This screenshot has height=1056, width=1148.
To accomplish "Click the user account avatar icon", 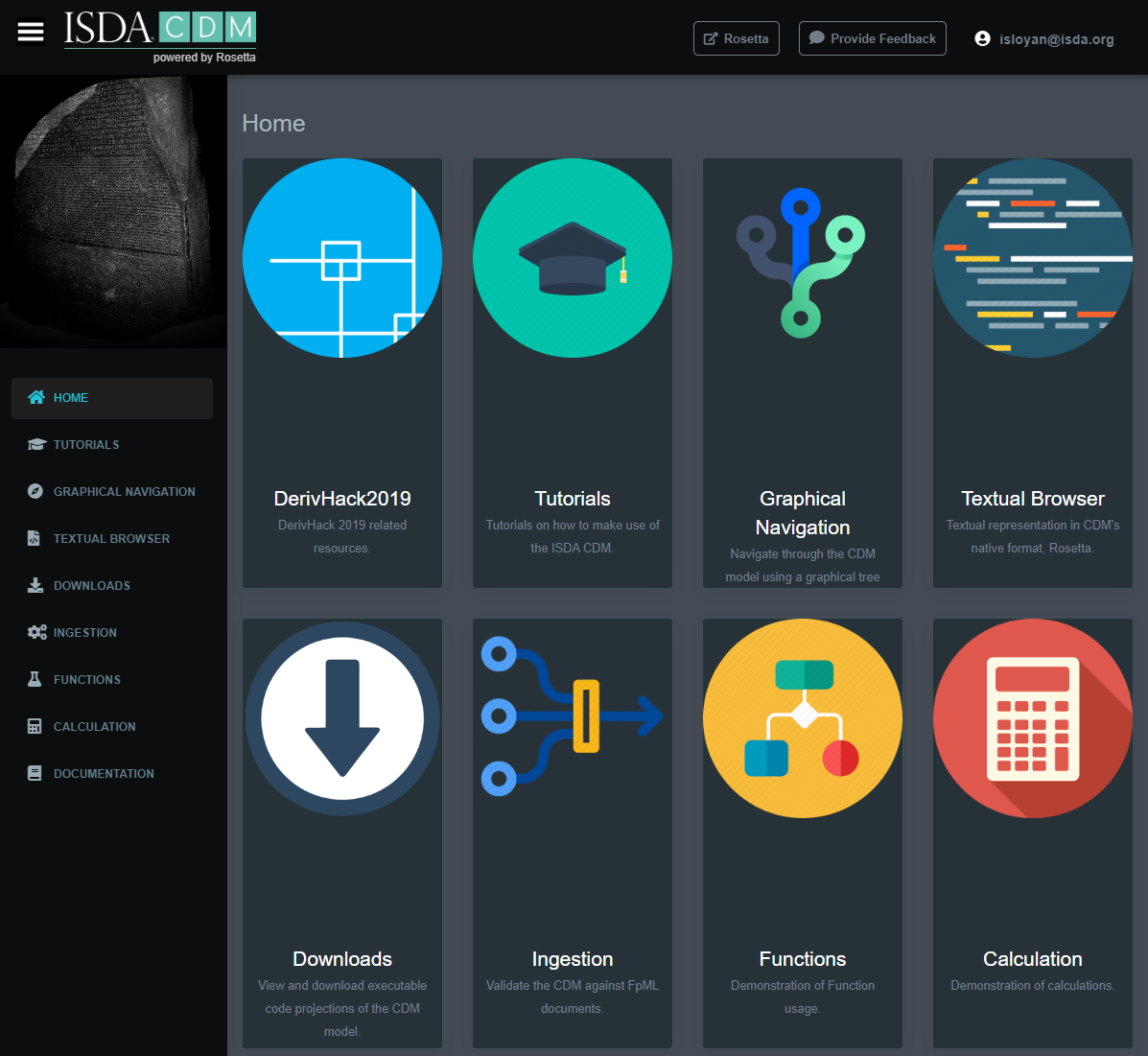I will tap(982, 38).
